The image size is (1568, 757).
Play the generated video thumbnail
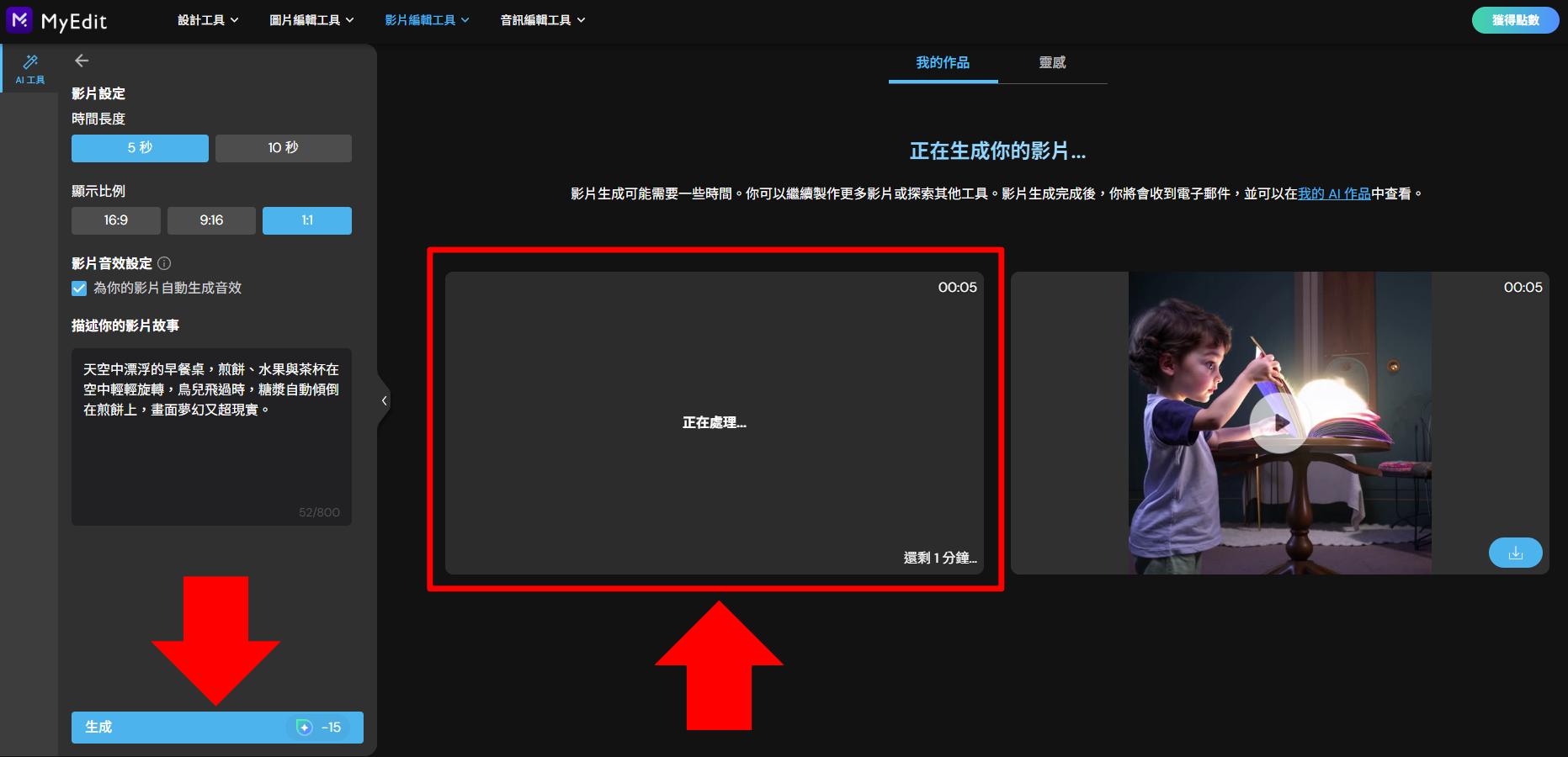(1279, 423)
